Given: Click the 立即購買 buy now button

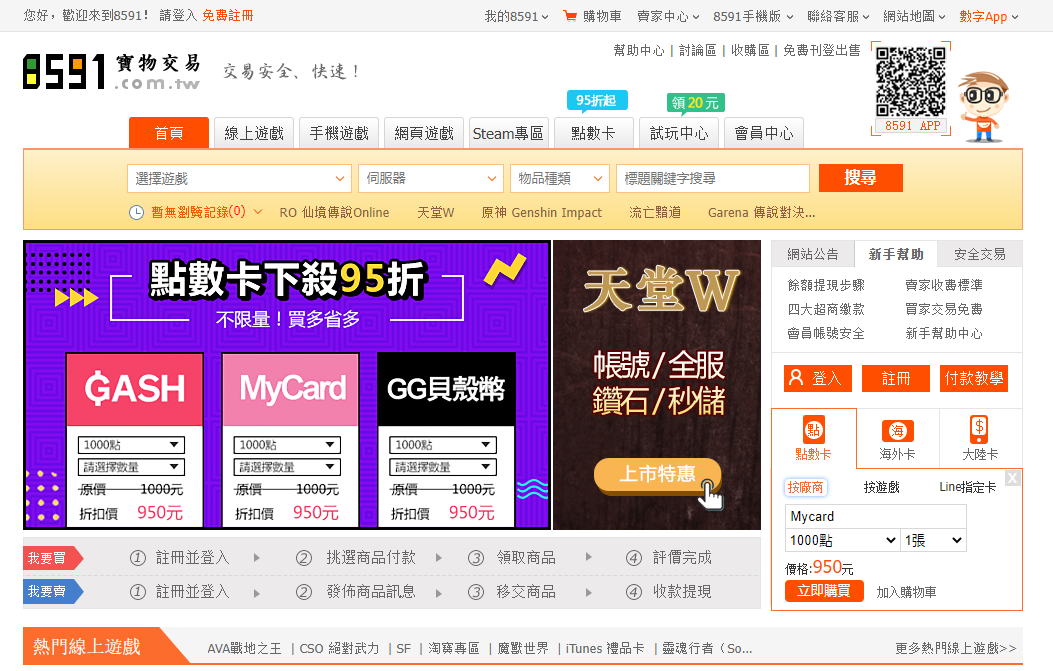Looking at the screenshot, I should click(824, 591).
